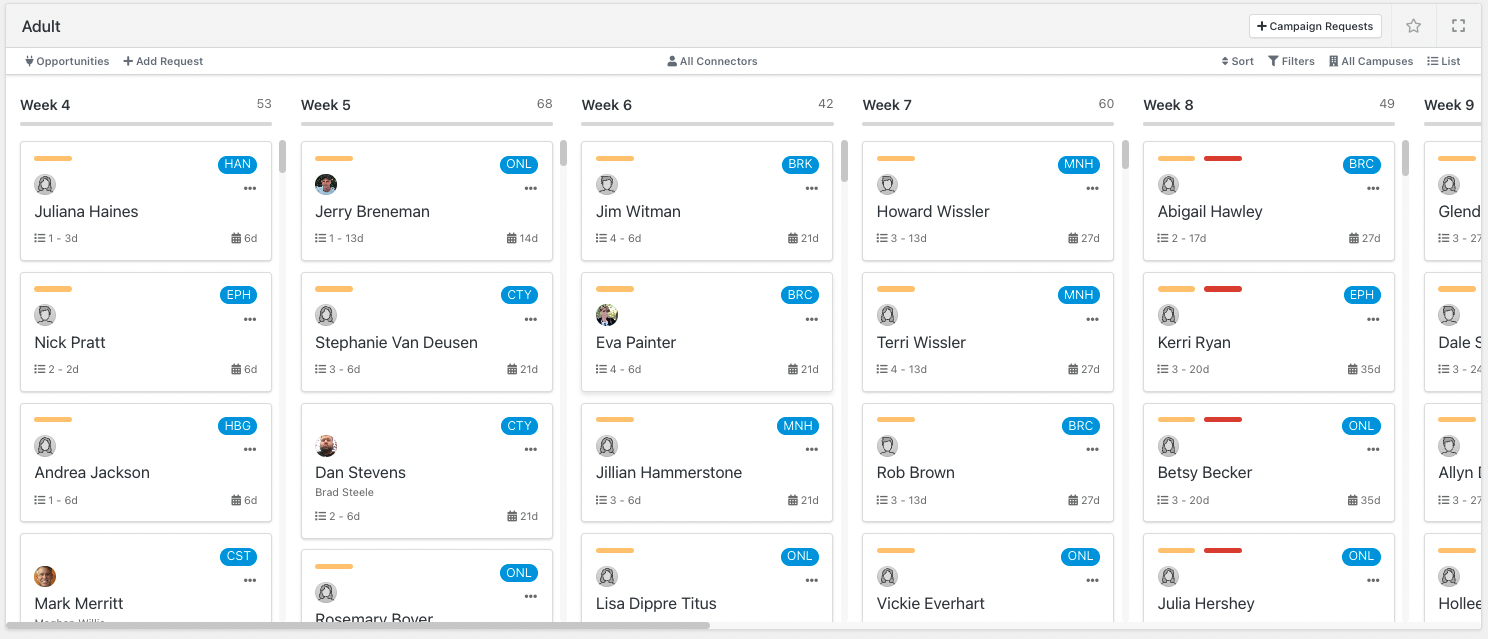Open the All Connectors selector
This screenshot has height=639, width=1488.
click(x=712, y=61)
